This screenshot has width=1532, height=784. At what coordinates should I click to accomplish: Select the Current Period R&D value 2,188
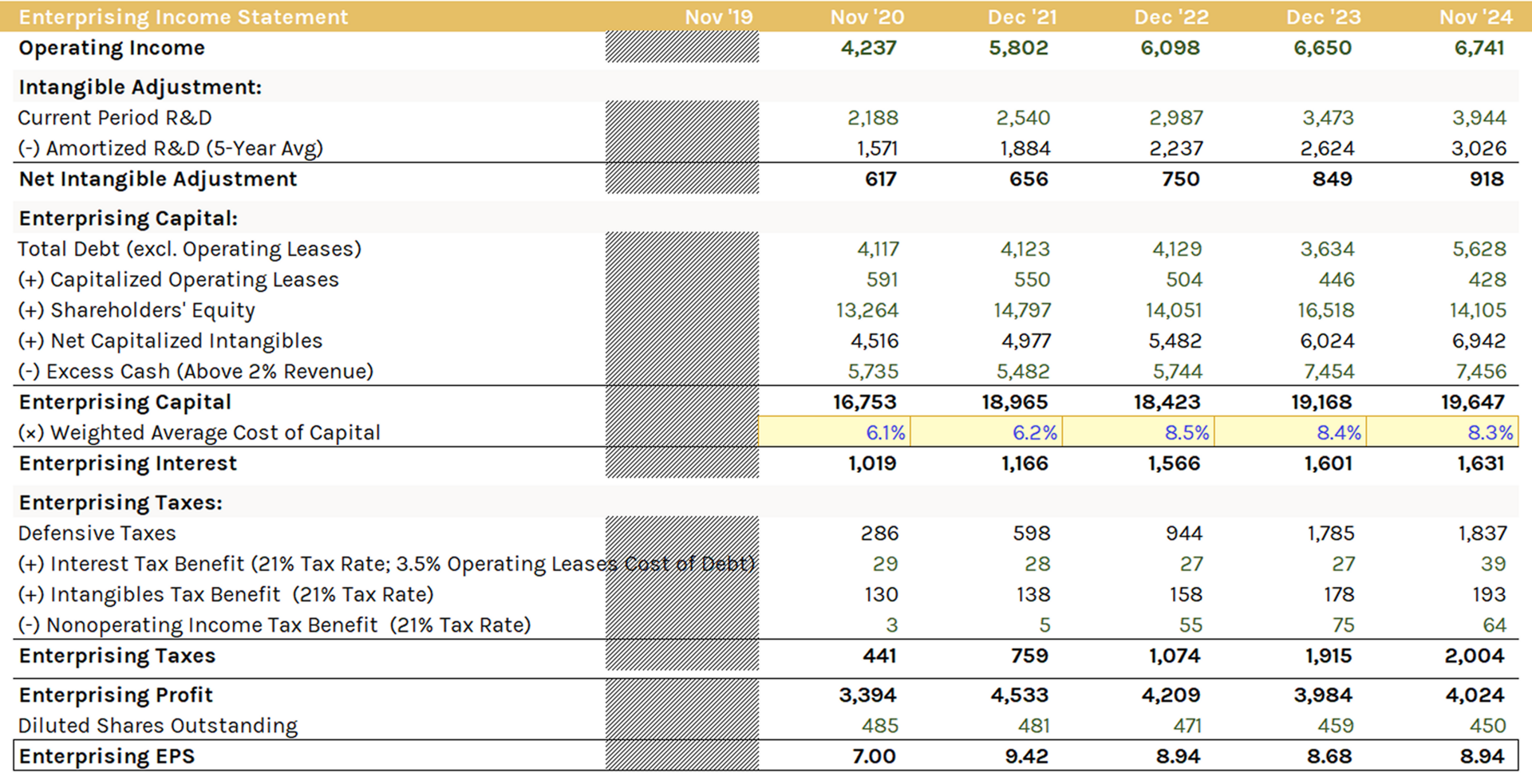coord(872,118)
